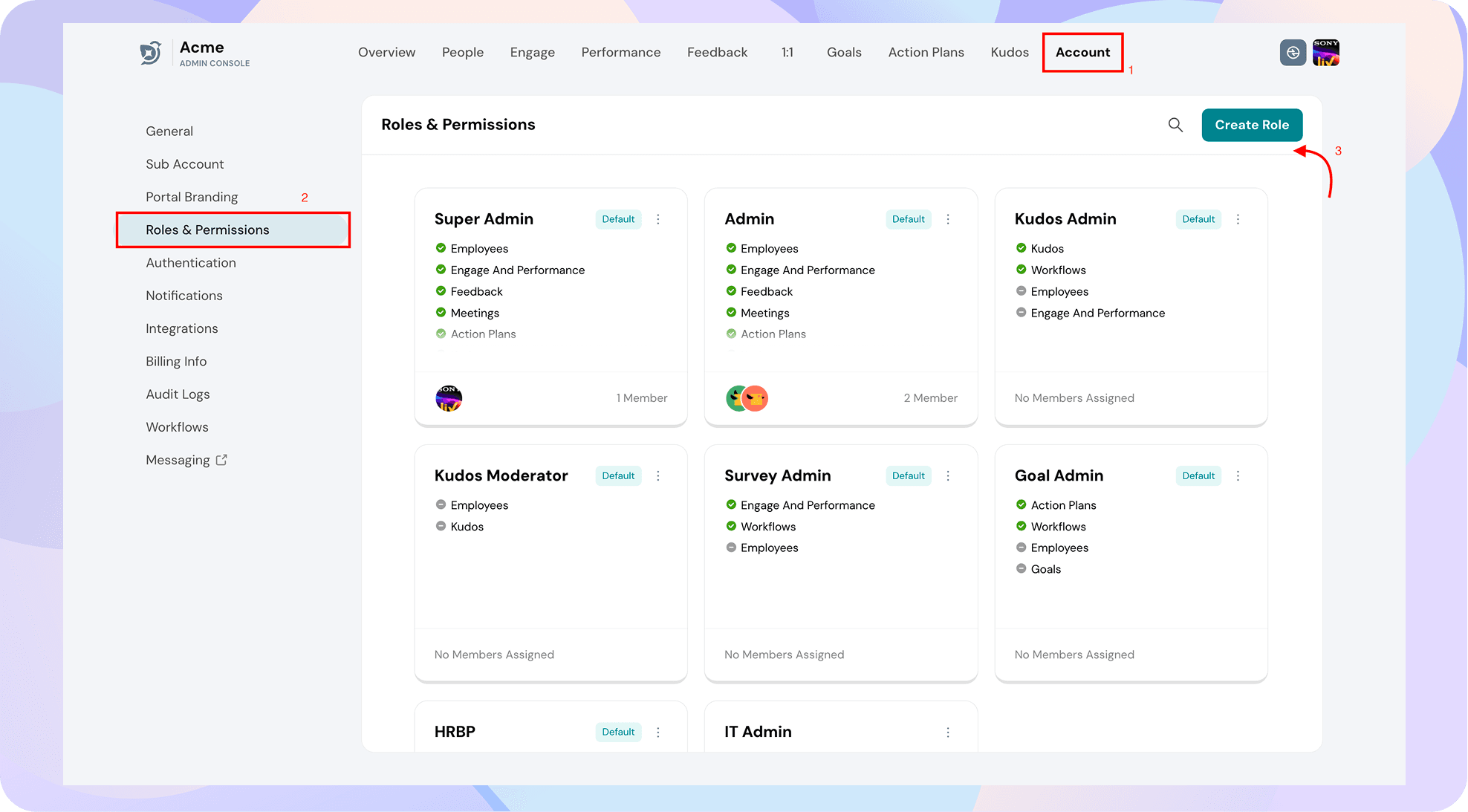Viewport: 1468px width, 812px height.
Task: Click the Super Admin role title
Action: 484,219
